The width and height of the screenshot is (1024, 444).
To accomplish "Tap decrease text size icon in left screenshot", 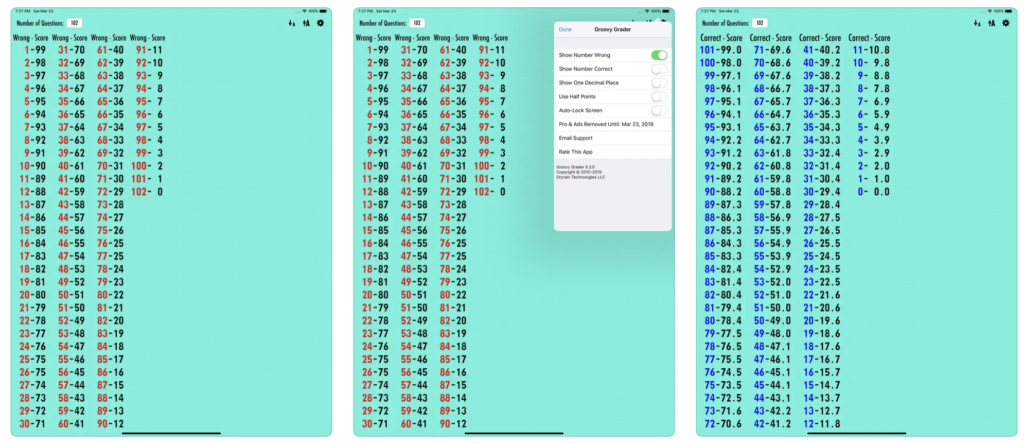I will [292, 22].
